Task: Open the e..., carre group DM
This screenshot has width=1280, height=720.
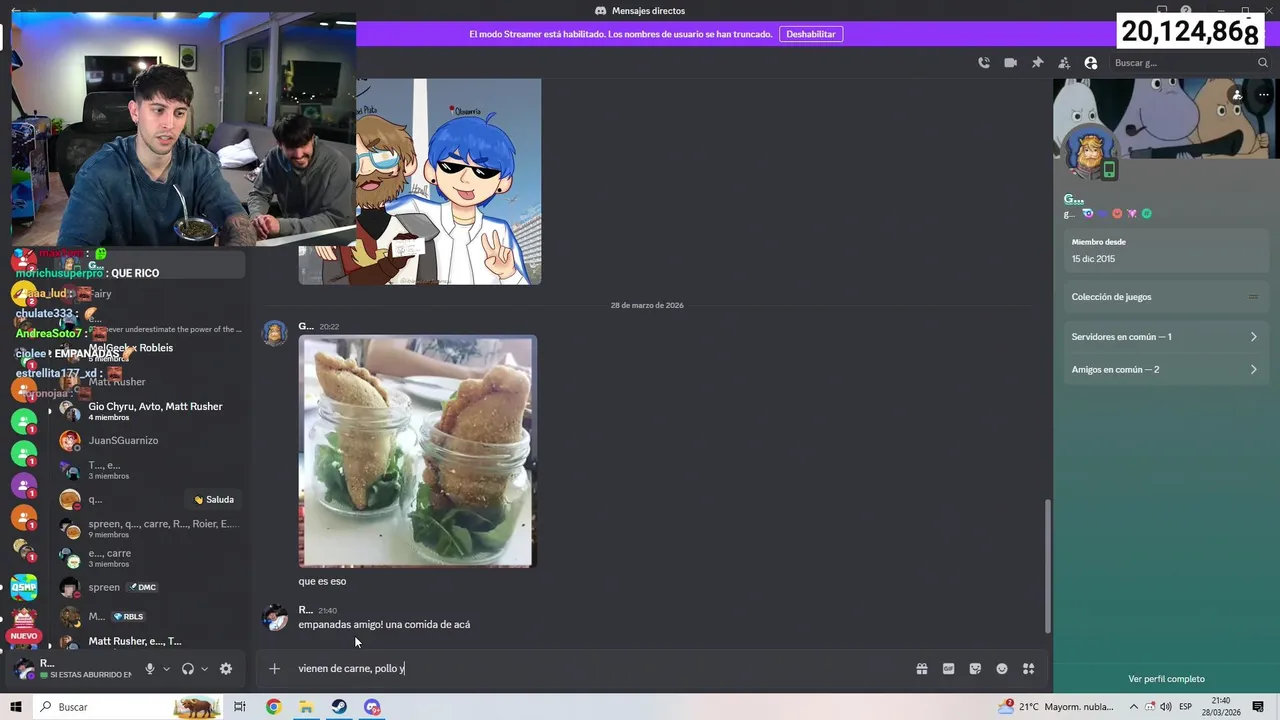Action: (x=148, y=558)
